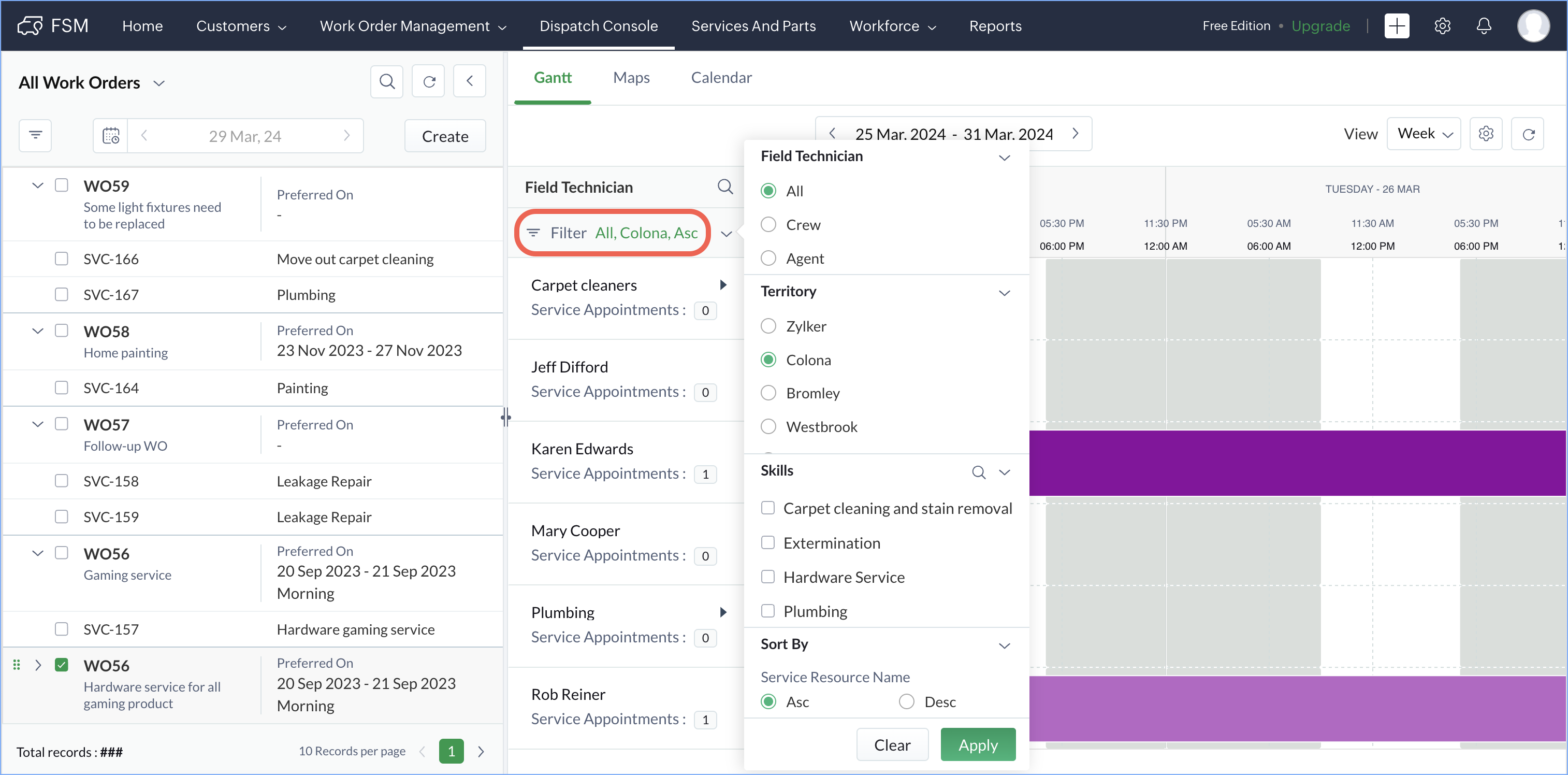Click the Apply filter button
This screenshot has width=1568, height=775.
(x=977, y=744)
